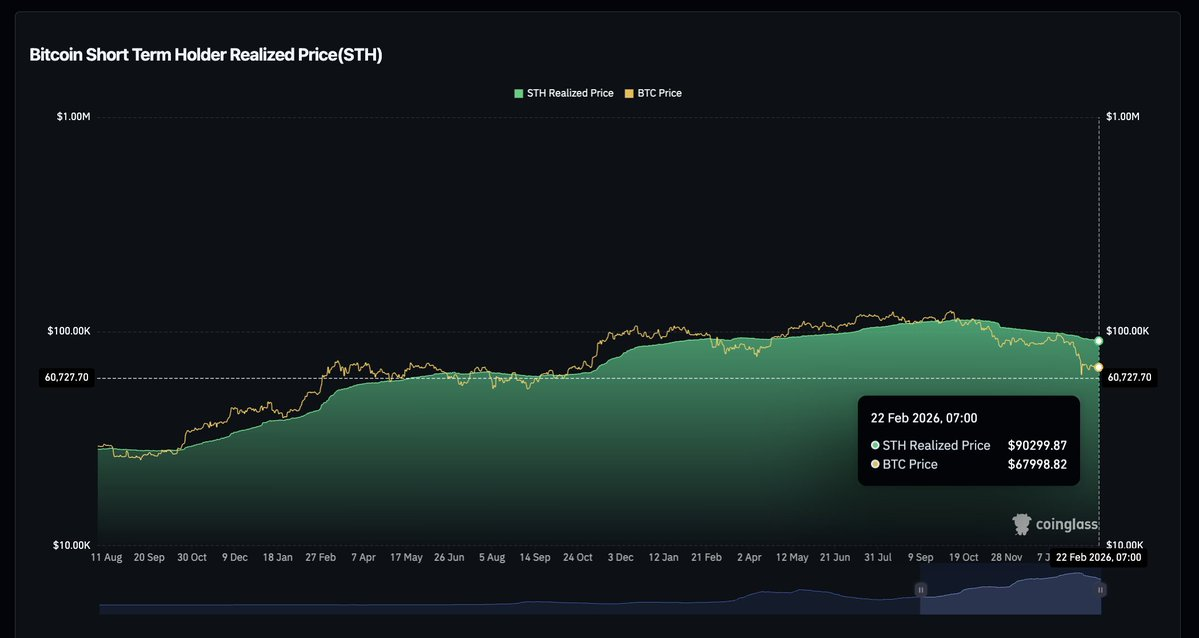Click the right handle of the range slider

pyautogui.click(x=1100, y=590)
